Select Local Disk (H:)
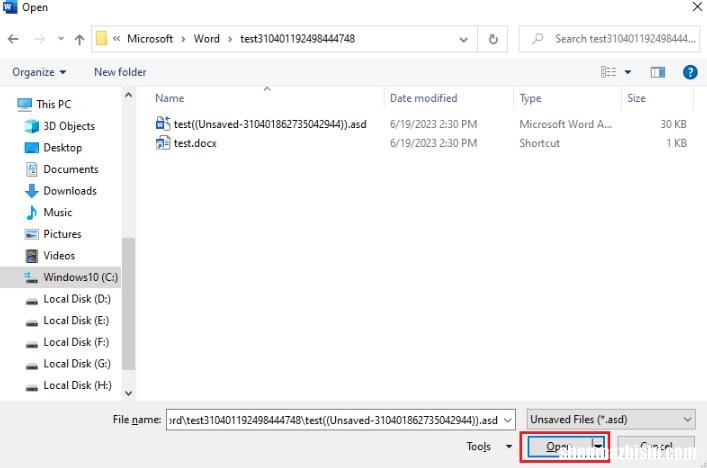Screen dimensions: 707x468 pyautogui.click(x=77, y=385)
